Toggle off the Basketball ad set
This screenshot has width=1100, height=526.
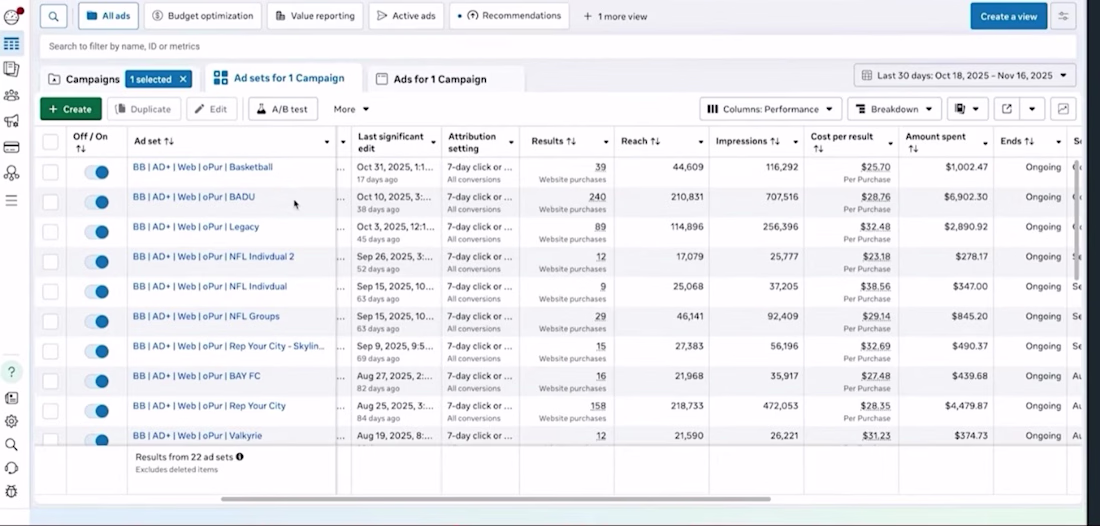pos(97,173)
